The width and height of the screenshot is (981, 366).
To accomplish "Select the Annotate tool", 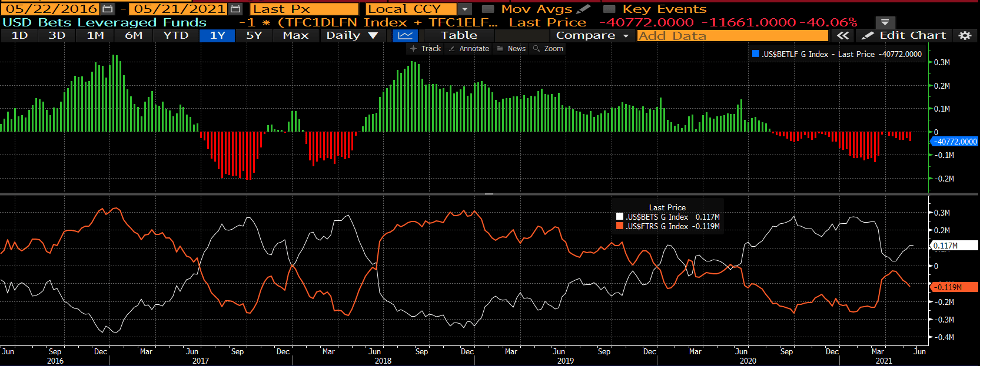I will click(x=470, y=49).
